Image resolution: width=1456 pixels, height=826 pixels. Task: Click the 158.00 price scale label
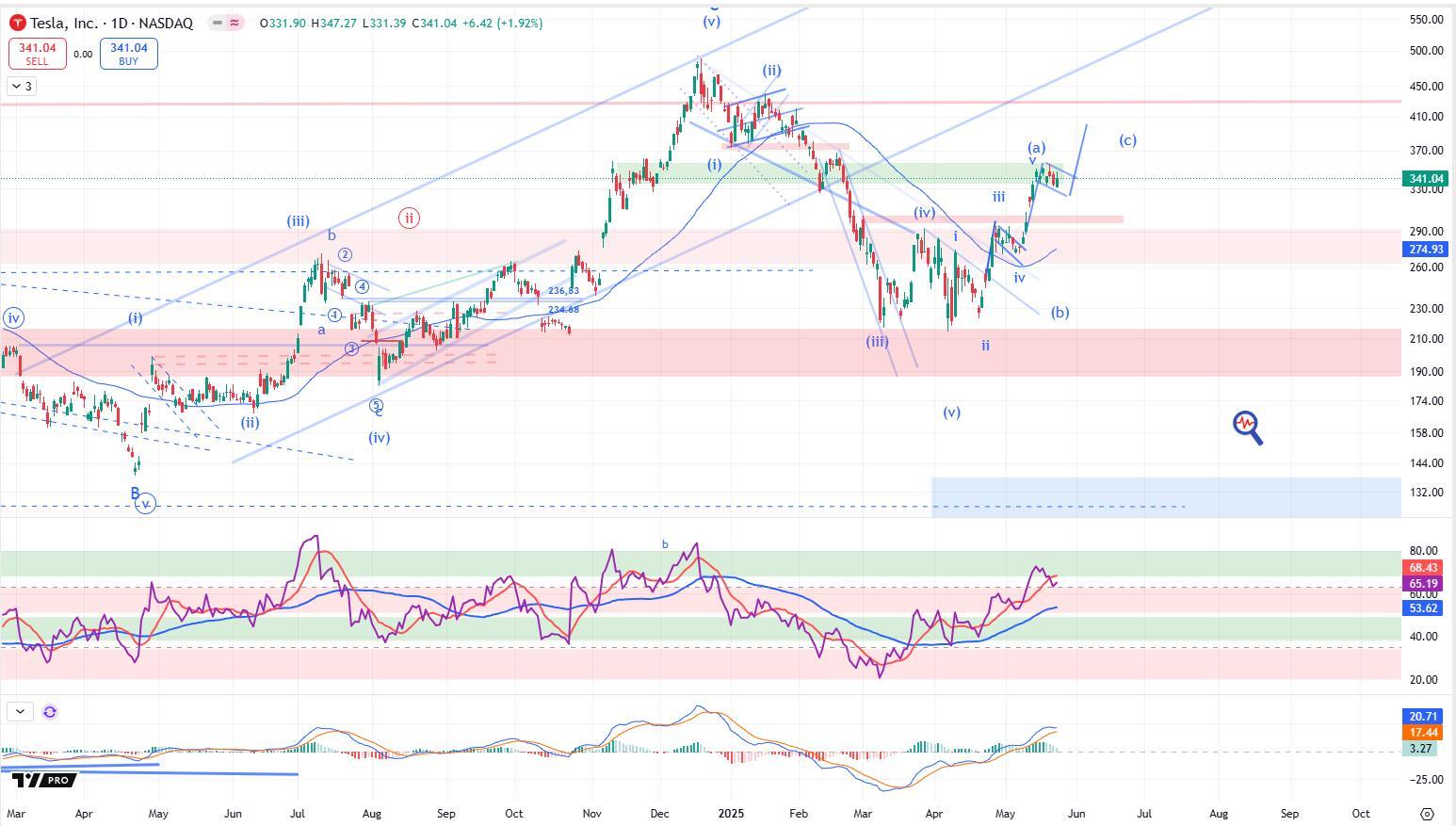coord(1427,433)
